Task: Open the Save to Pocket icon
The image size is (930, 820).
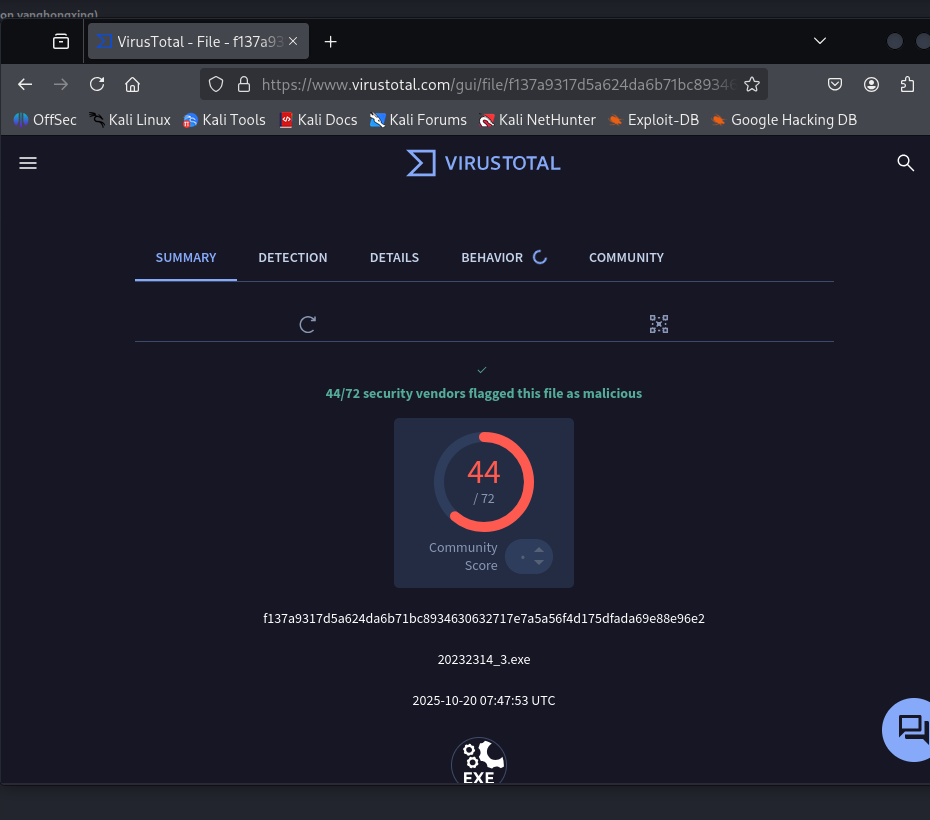Action: 835,84
